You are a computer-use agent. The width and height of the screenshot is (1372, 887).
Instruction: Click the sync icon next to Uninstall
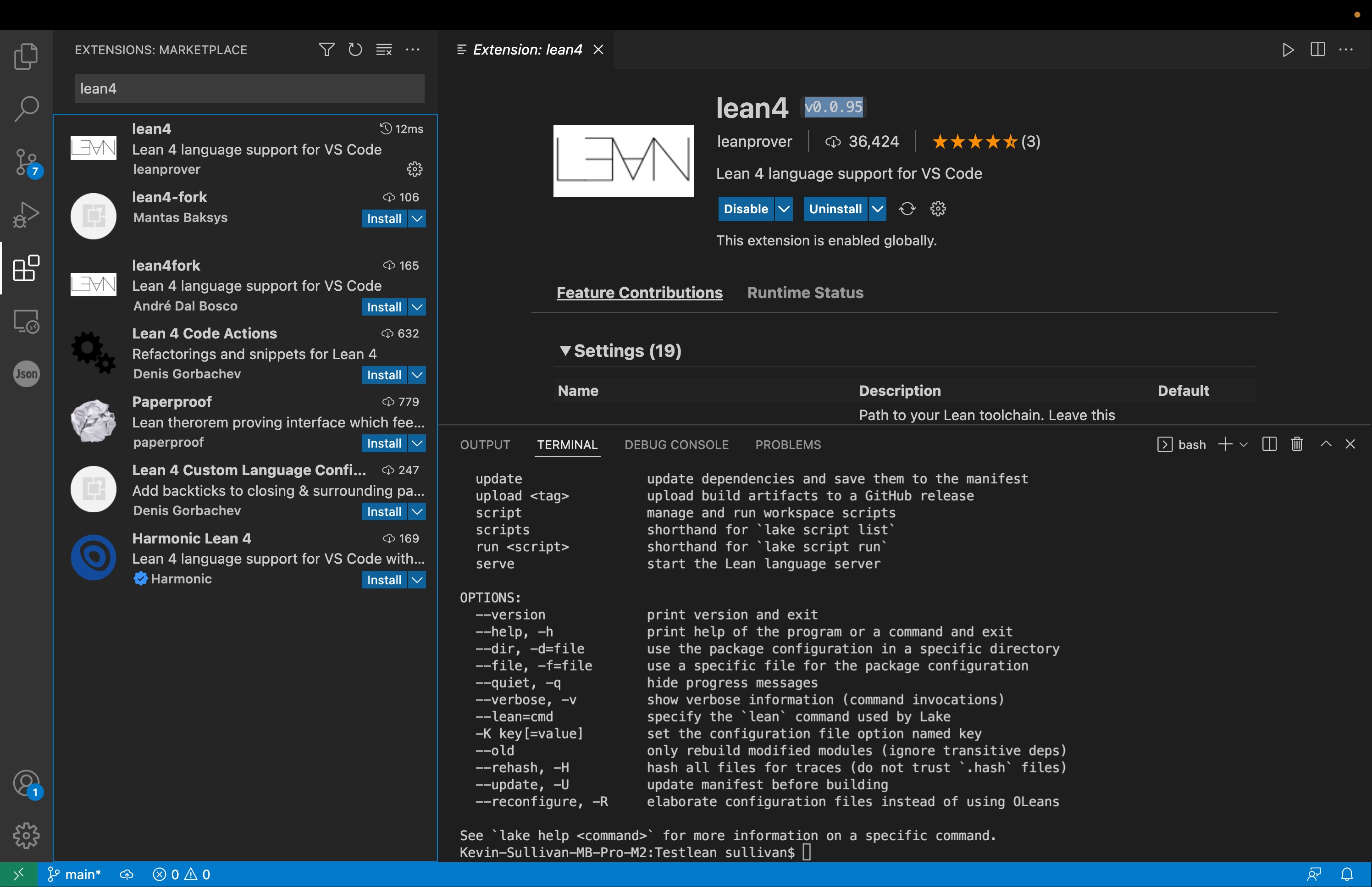(x=907, y=209)
